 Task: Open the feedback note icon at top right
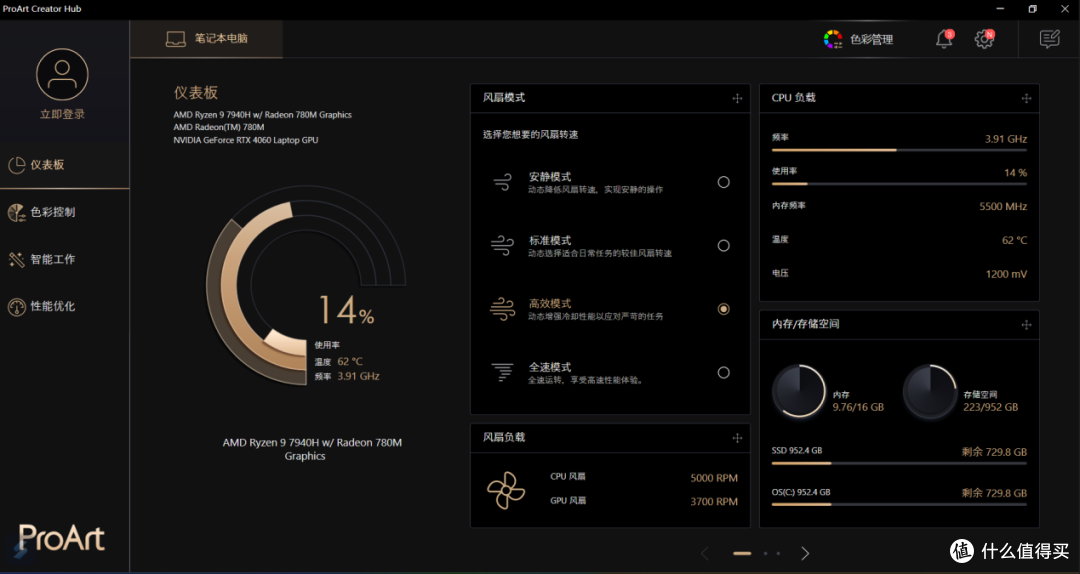(x=1050, y=39)
